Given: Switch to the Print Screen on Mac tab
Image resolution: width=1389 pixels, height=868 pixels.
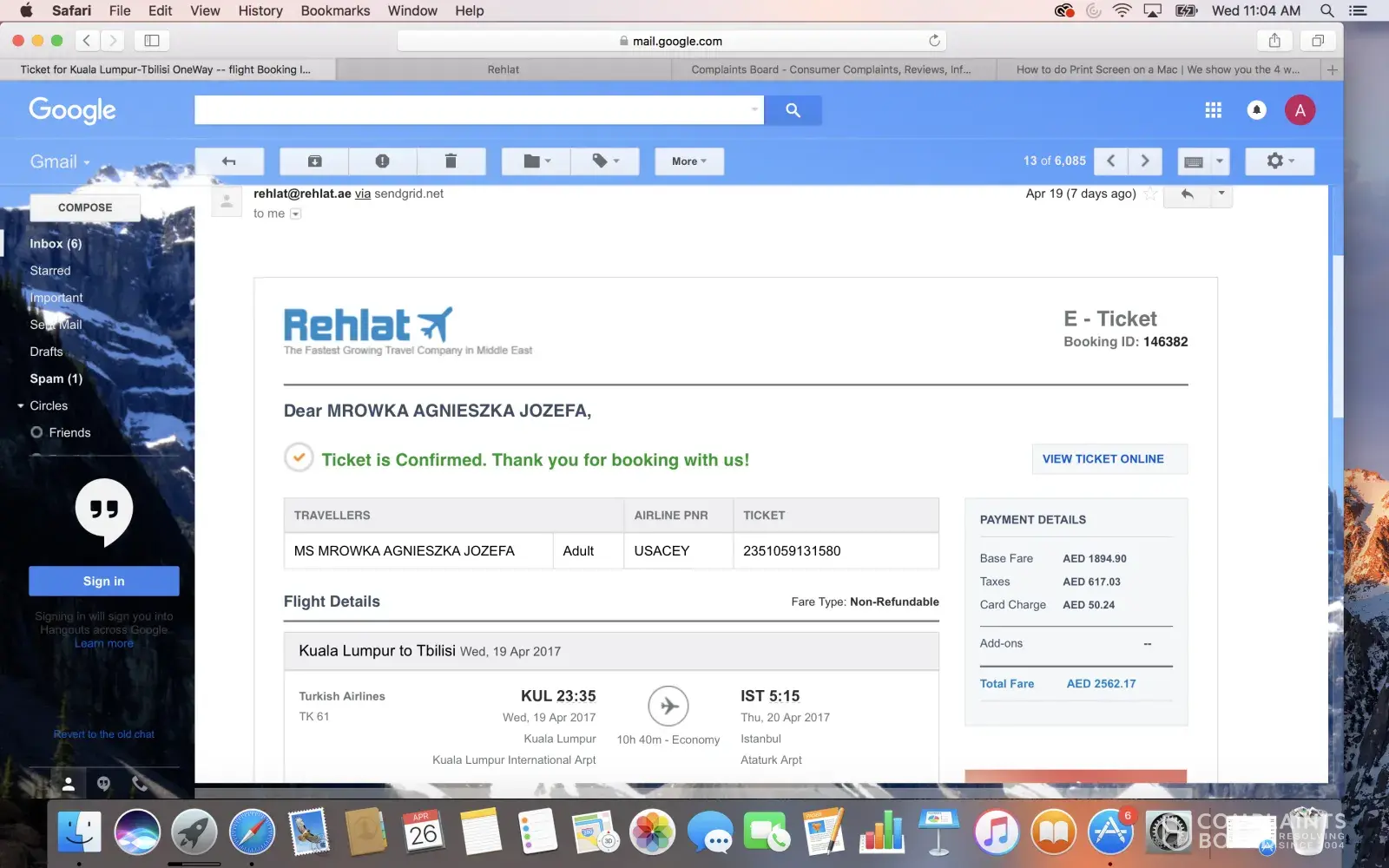Looking at the screenshot, I should pos(1158,69).
